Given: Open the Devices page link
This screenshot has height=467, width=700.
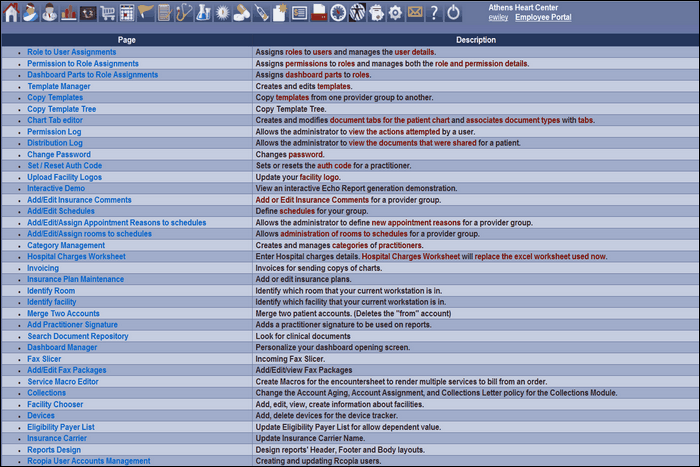Looking at the screenshot, I should (x=41, y=416).
